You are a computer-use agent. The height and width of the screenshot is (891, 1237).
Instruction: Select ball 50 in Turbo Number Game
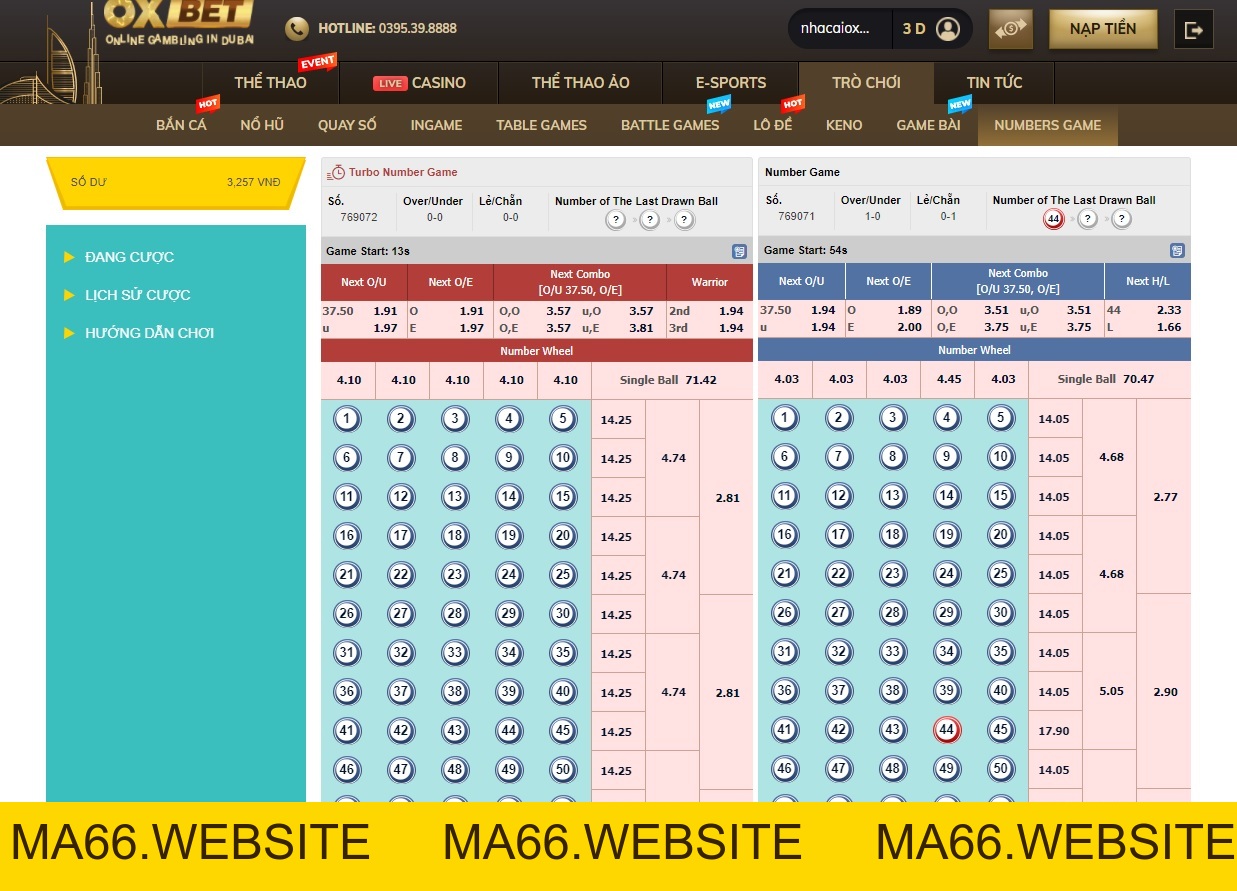[563, 770]
